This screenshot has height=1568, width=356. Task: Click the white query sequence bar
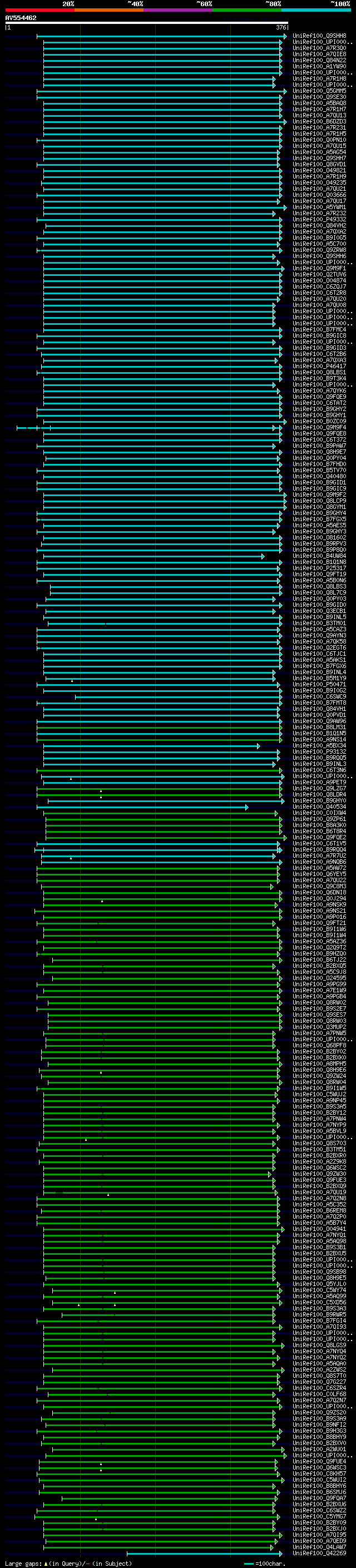pyautogui.click(x=147, y=23)
